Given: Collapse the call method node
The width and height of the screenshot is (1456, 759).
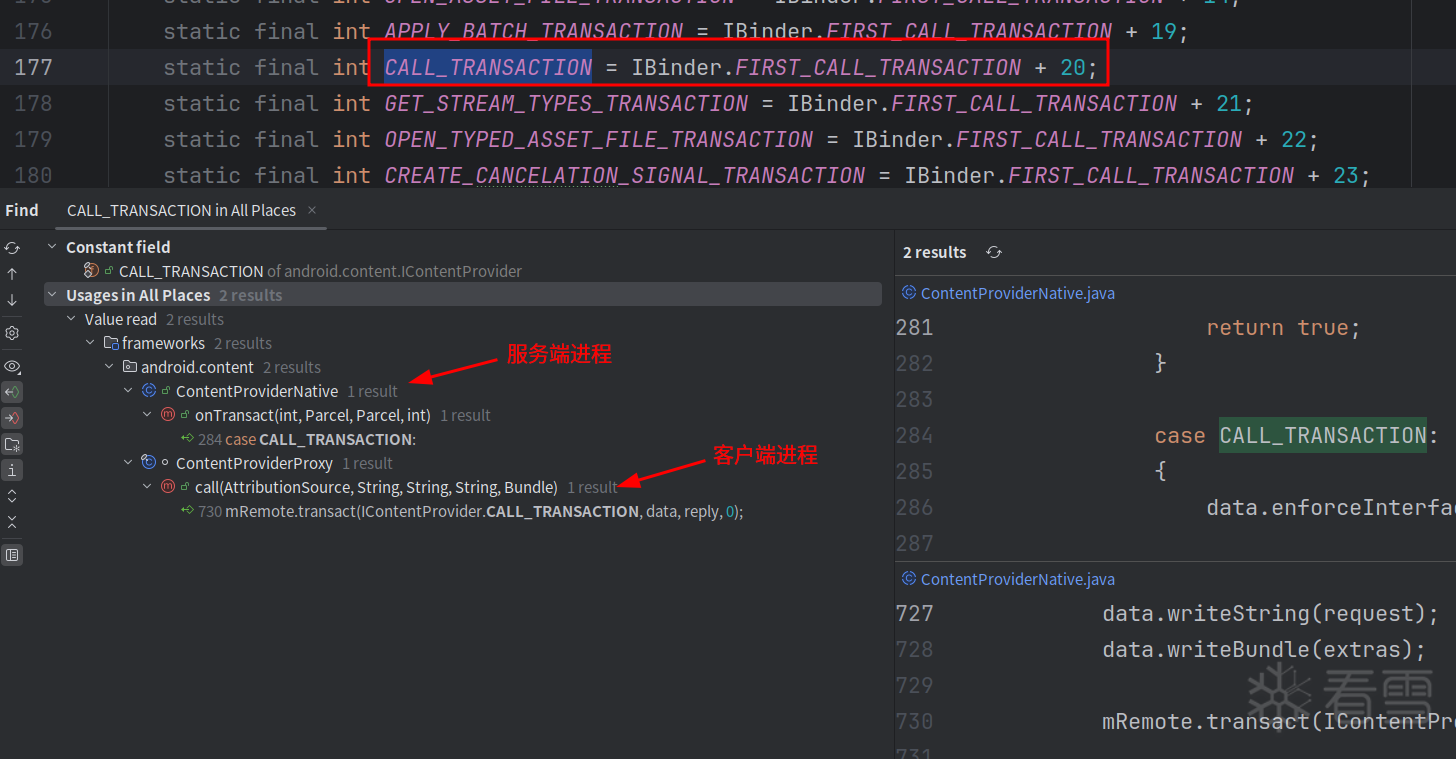Looking at the screenshot, I should pos(147,487).
